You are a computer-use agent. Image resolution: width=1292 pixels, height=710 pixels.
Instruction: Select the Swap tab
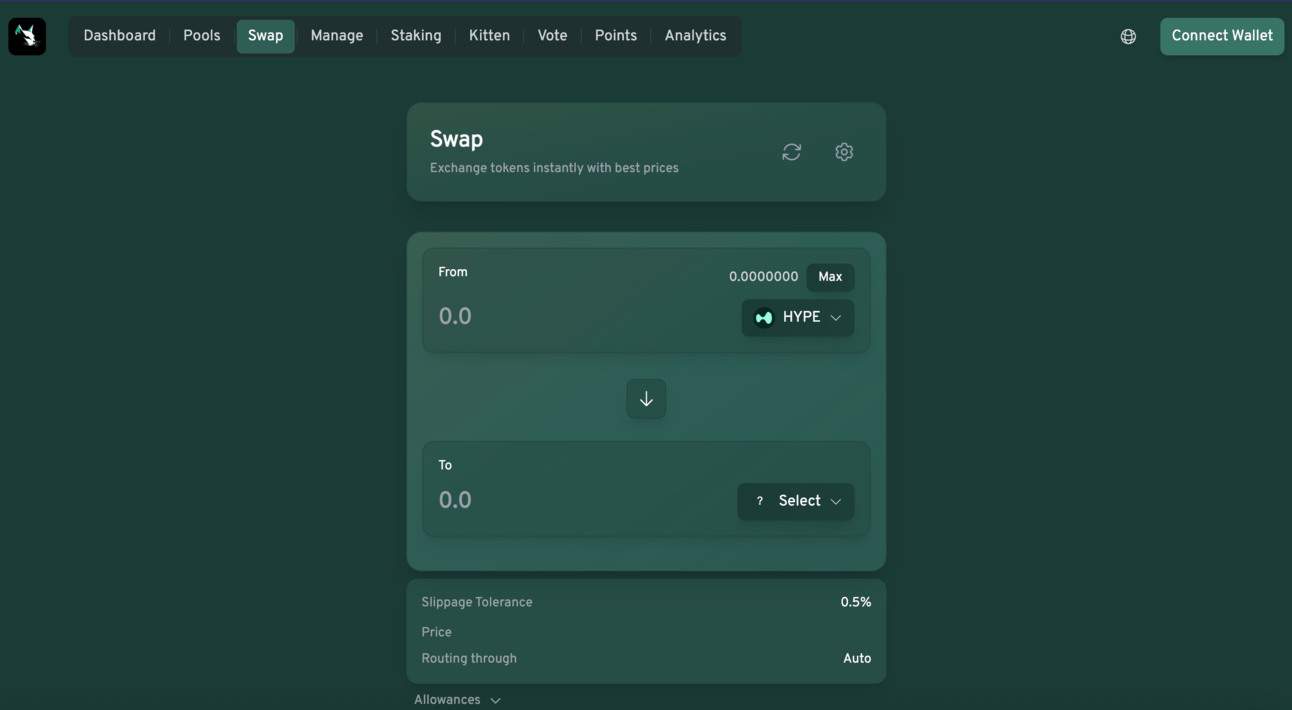[x=266, y=36]
